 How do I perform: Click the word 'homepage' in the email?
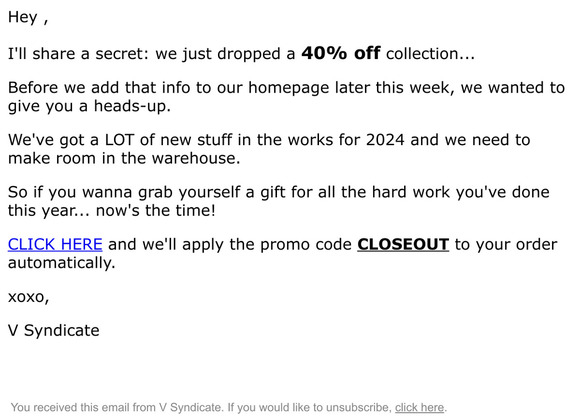click(x=289, y=88)
